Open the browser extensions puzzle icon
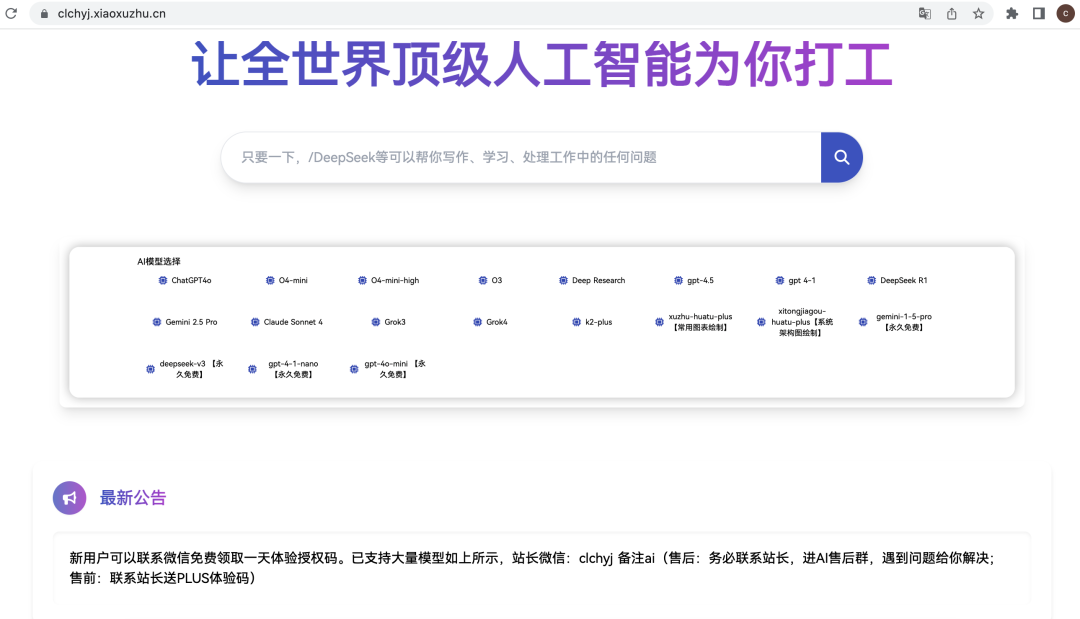The width and height of the screenshot is (1080, 619). tap(1012, 13)
